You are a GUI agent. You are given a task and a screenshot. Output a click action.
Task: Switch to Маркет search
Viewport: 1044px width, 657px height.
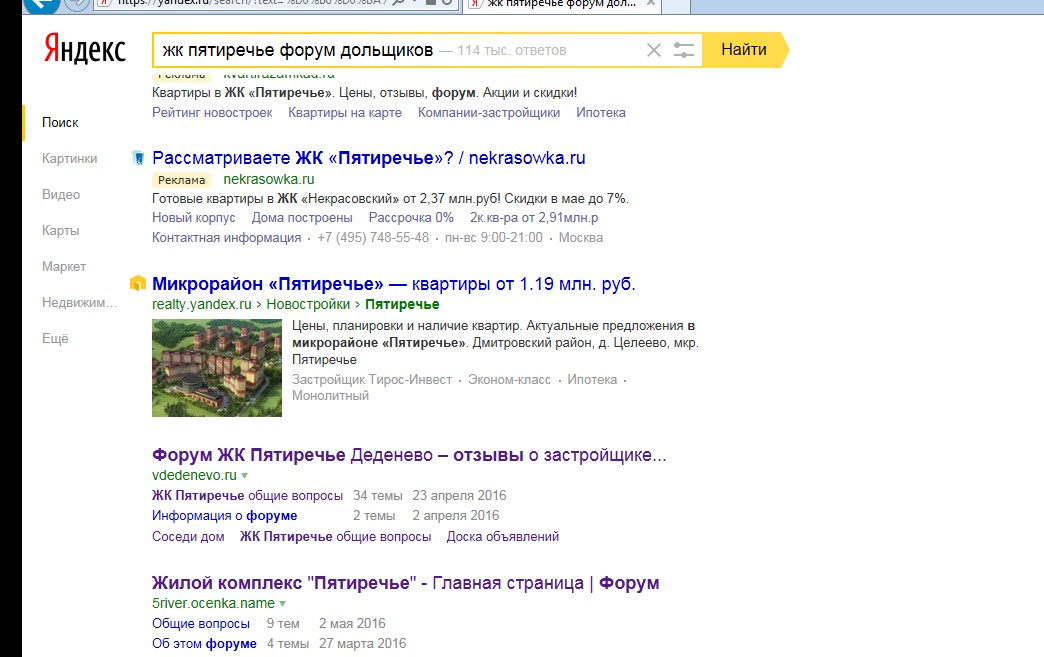coord(64,266)
